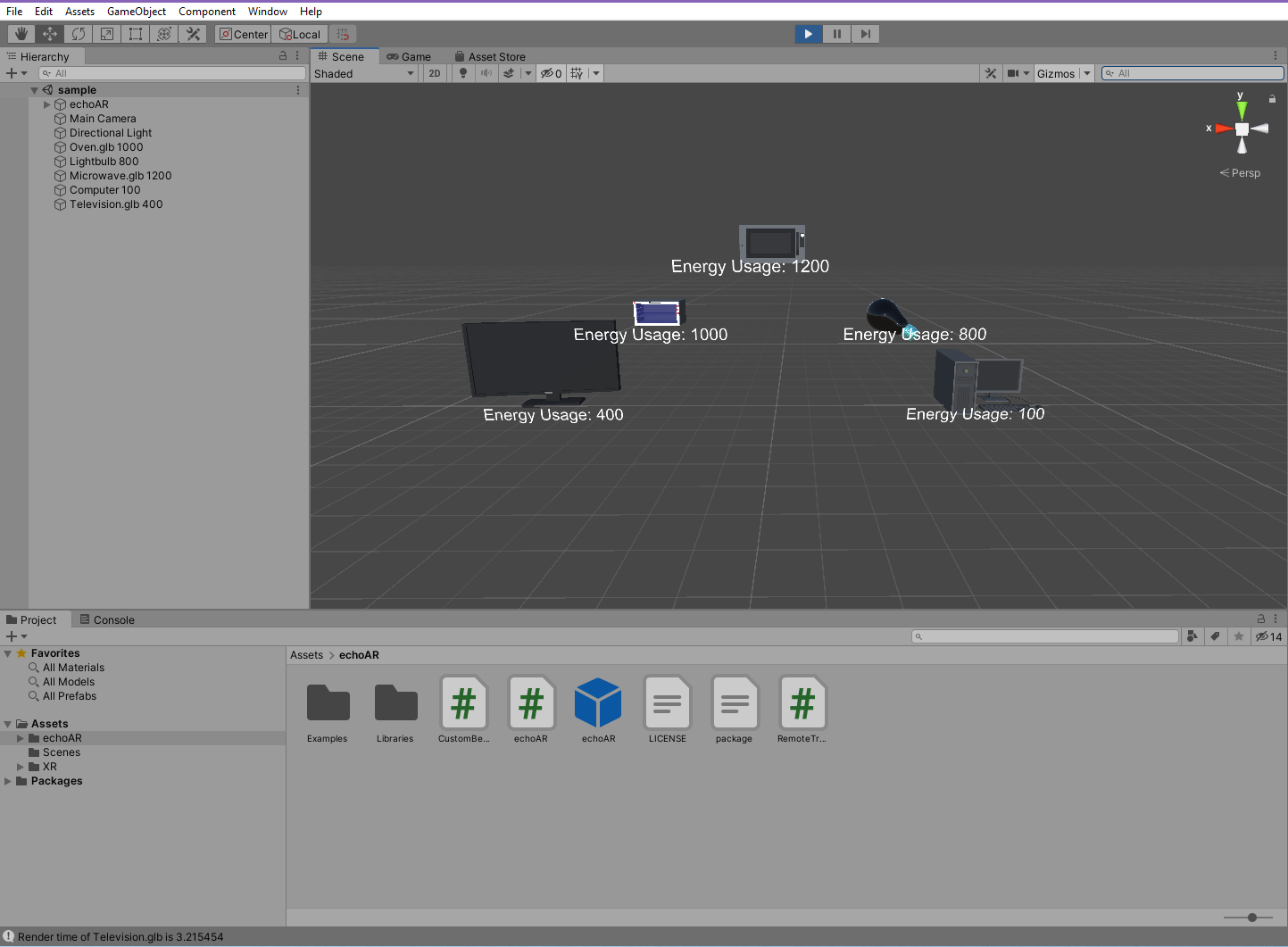Toggle scene effects (skybox, fog)
This screenshot has width=1288, height=947.
tap(509, 73)
